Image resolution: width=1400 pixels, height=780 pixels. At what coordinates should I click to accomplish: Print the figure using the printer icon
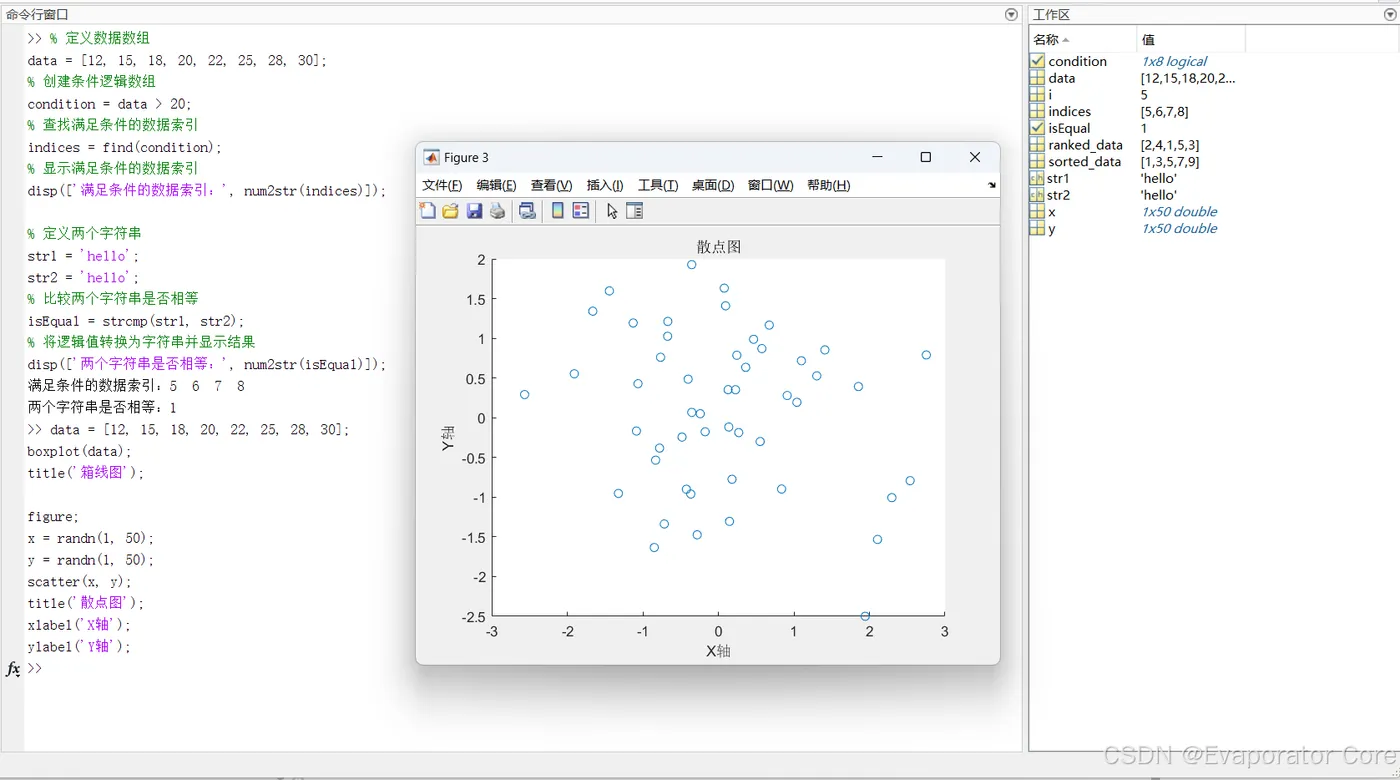[497, 211]
